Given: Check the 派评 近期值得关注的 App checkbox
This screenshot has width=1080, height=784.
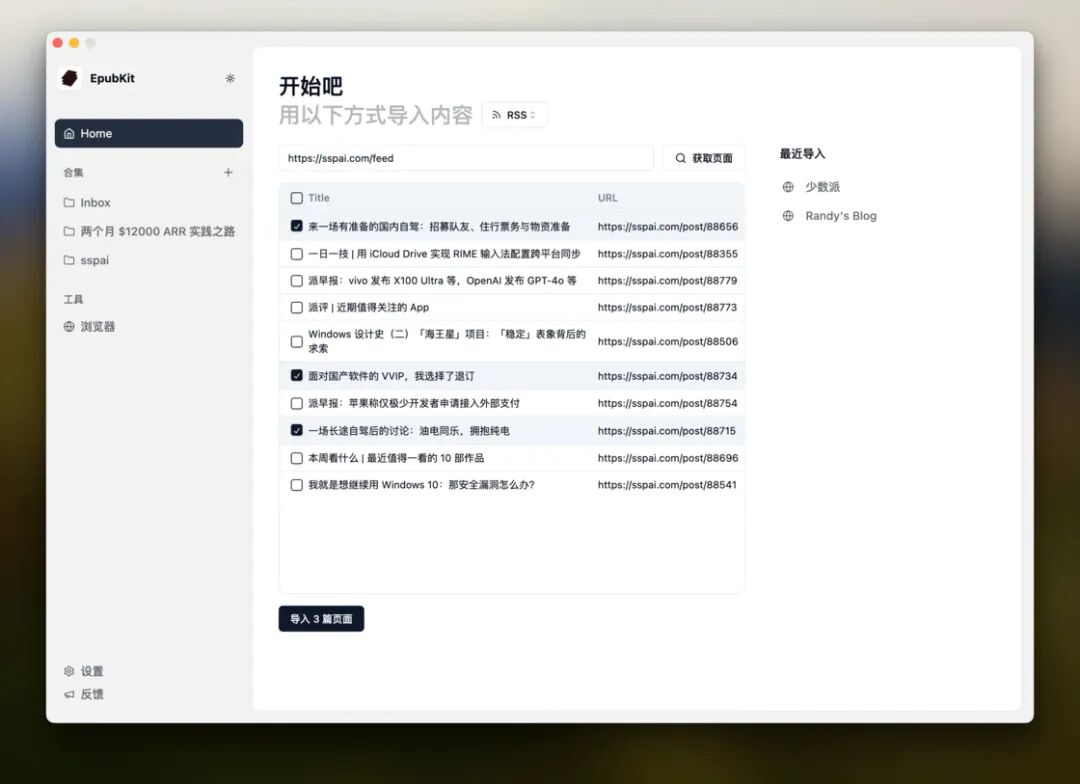Looking at the screenshot, I should point(296,308).
